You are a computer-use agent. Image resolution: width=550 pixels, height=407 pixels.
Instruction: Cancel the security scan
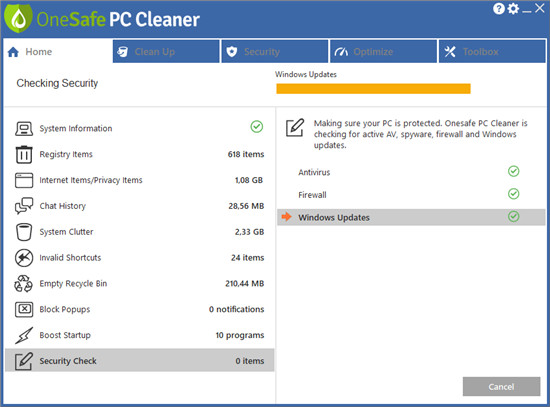tap(501, 387)
